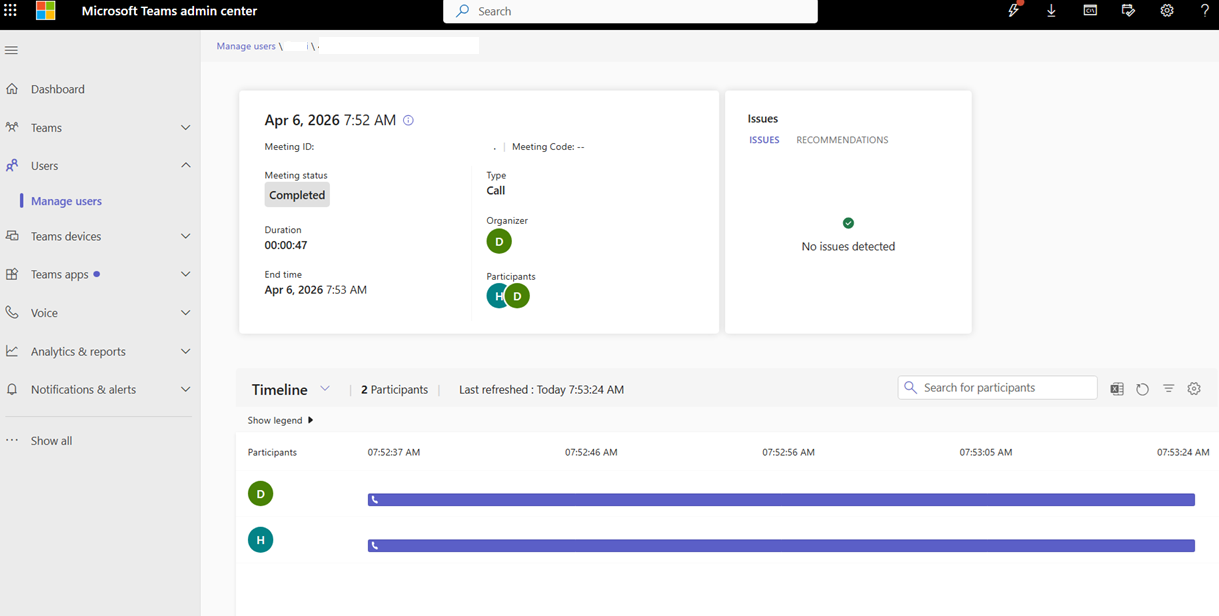Viewport: 1219px width, 616px height.
Task: Open the lightning bolt notifications icon
Action: pyautogui.click(x=1014, y=11)
